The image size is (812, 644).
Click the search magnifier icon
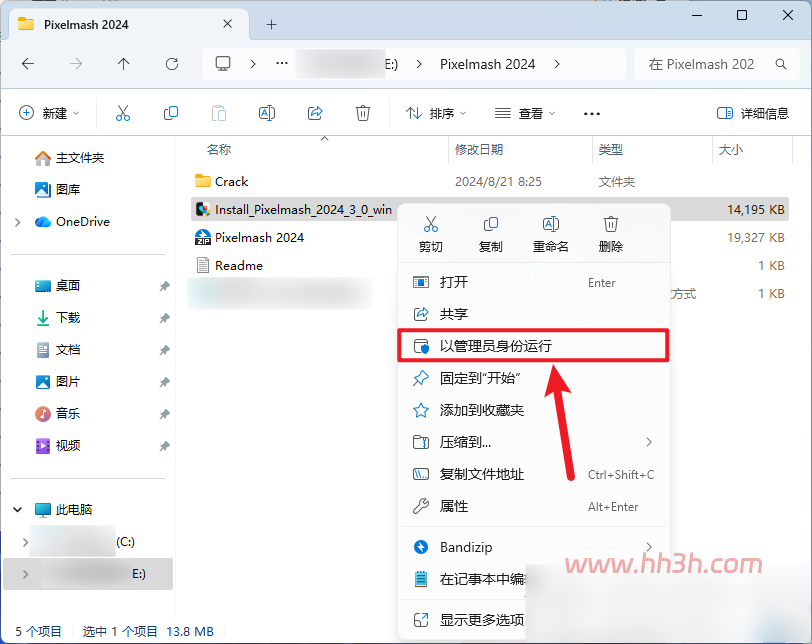(781, 64)
